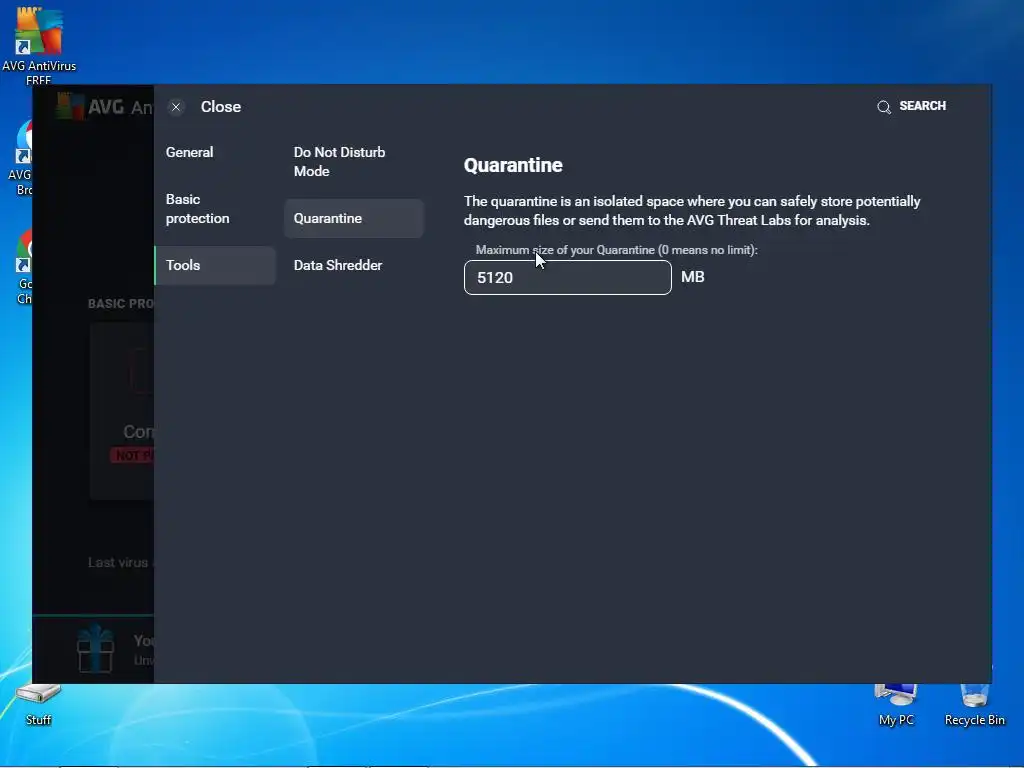The image size is (1024, 768).
Task: Click the Quarantine heading text
Action: [x=513, y=165]
